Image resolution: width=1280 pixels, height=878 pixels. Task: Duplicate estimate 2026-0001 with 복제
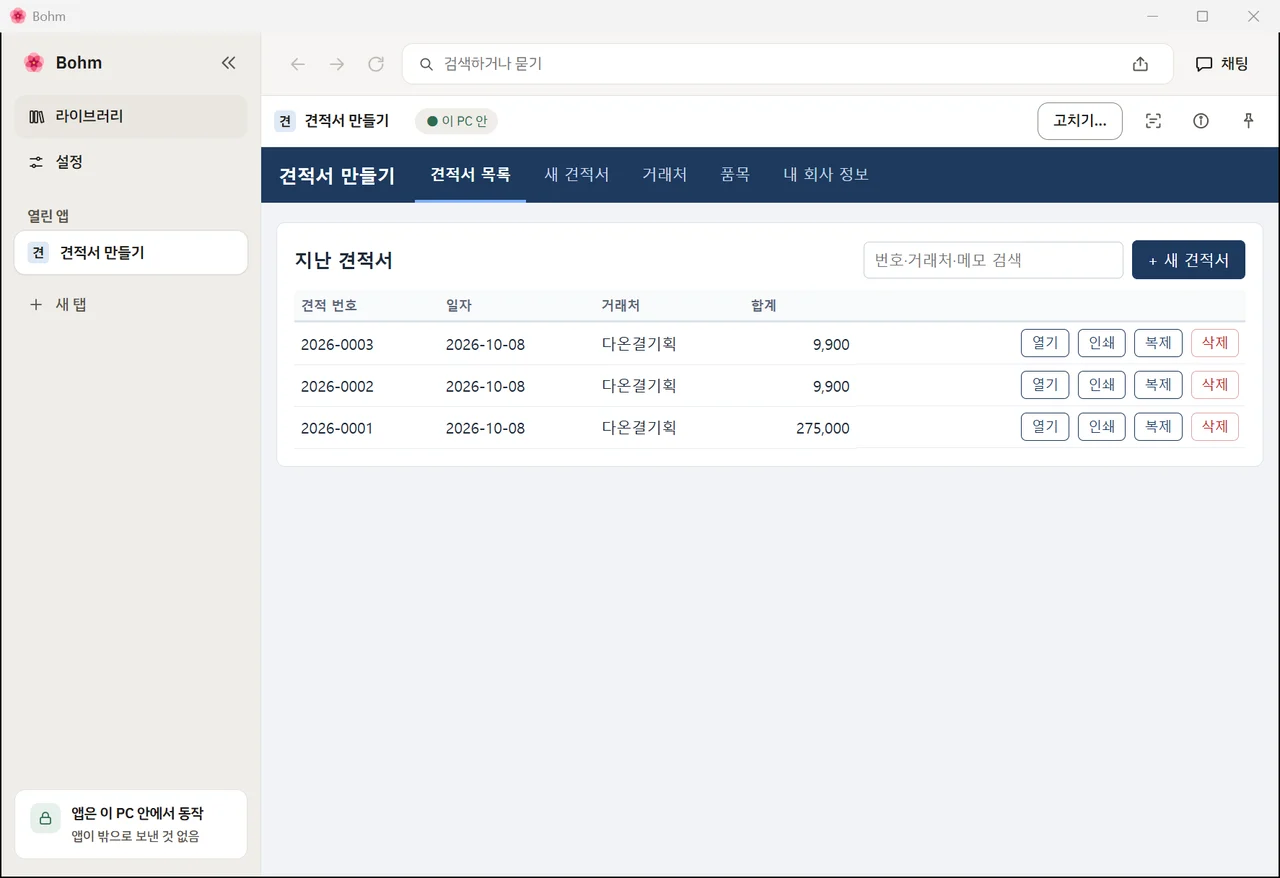[x=1158, y=427]
